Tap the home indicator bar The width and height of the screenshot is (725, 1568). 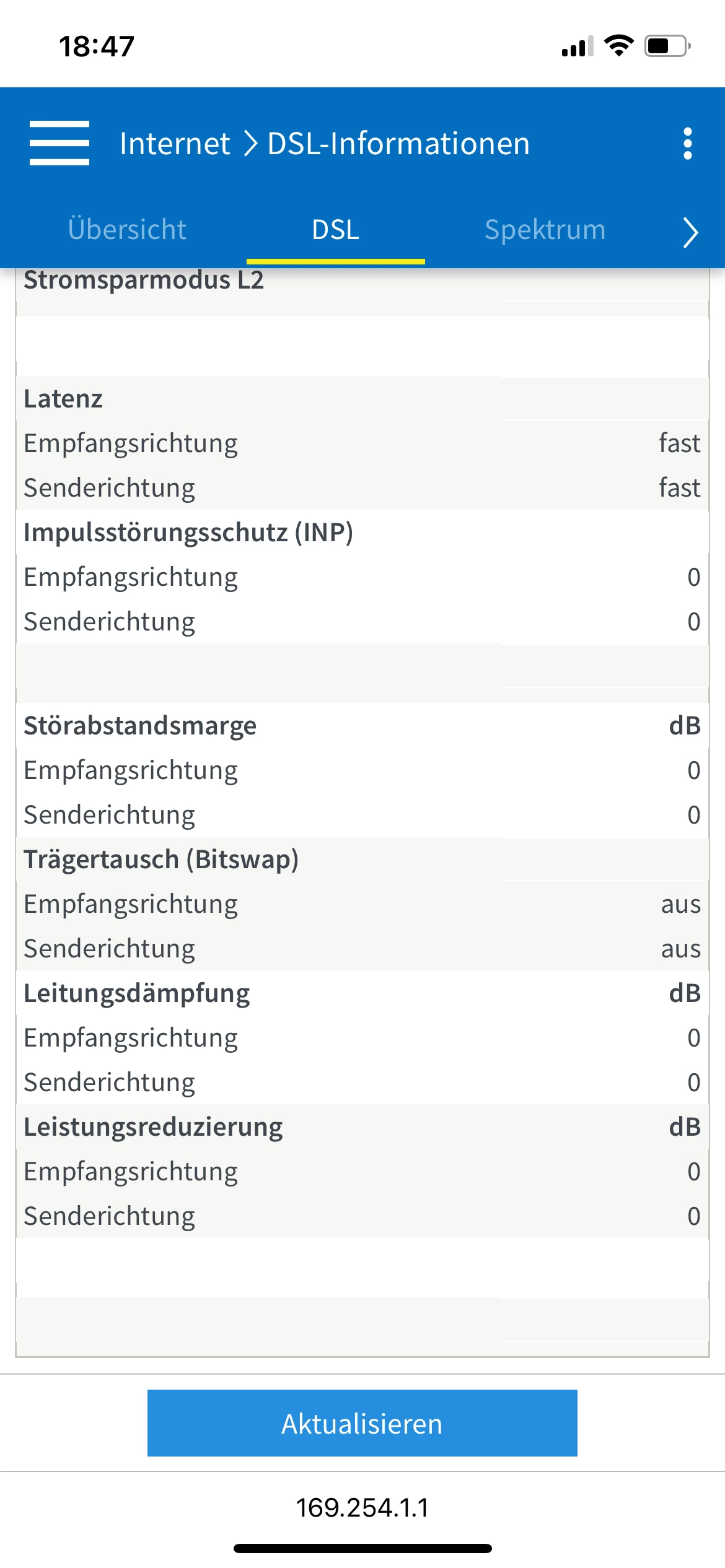(x=362, y=1549)
